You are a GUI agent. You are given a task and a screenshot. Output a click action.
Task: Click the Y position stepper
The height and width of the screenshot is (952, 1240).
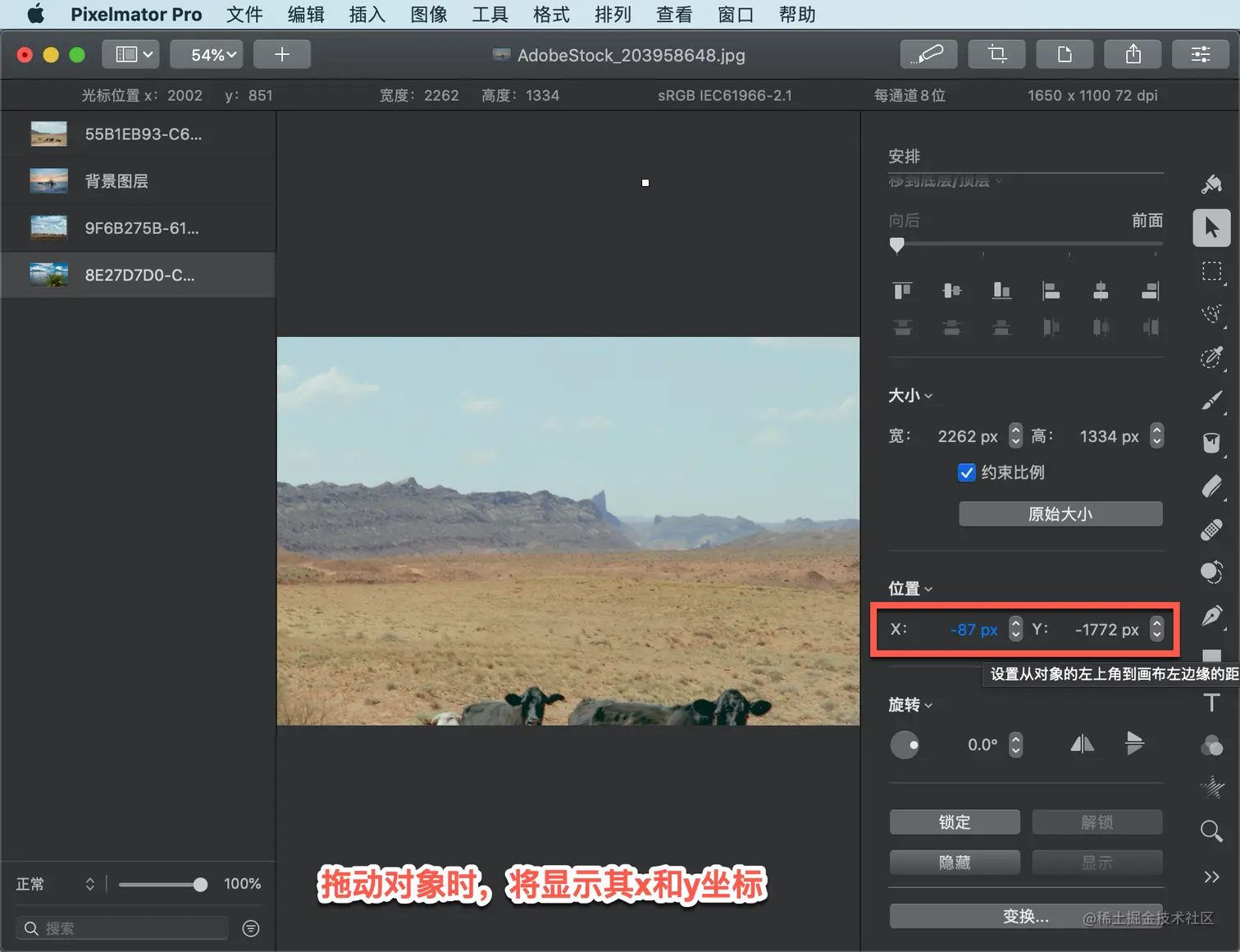coord(1156,629)
